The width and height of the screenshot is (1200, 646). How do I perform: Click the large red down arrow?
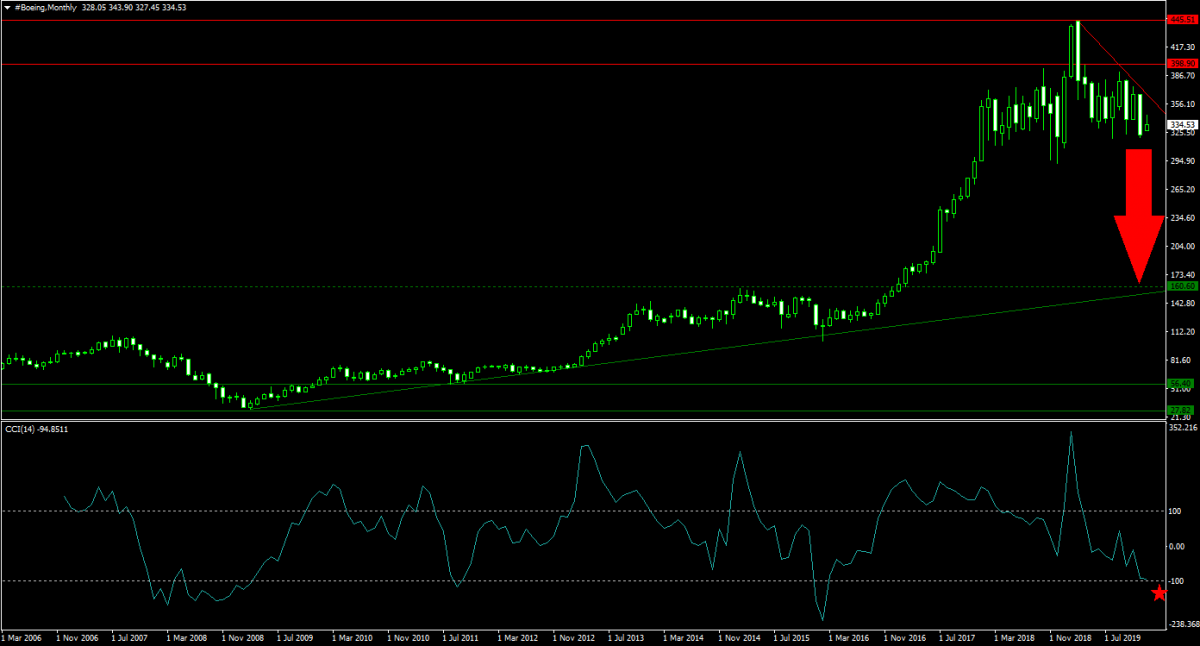click(1139, 215)
